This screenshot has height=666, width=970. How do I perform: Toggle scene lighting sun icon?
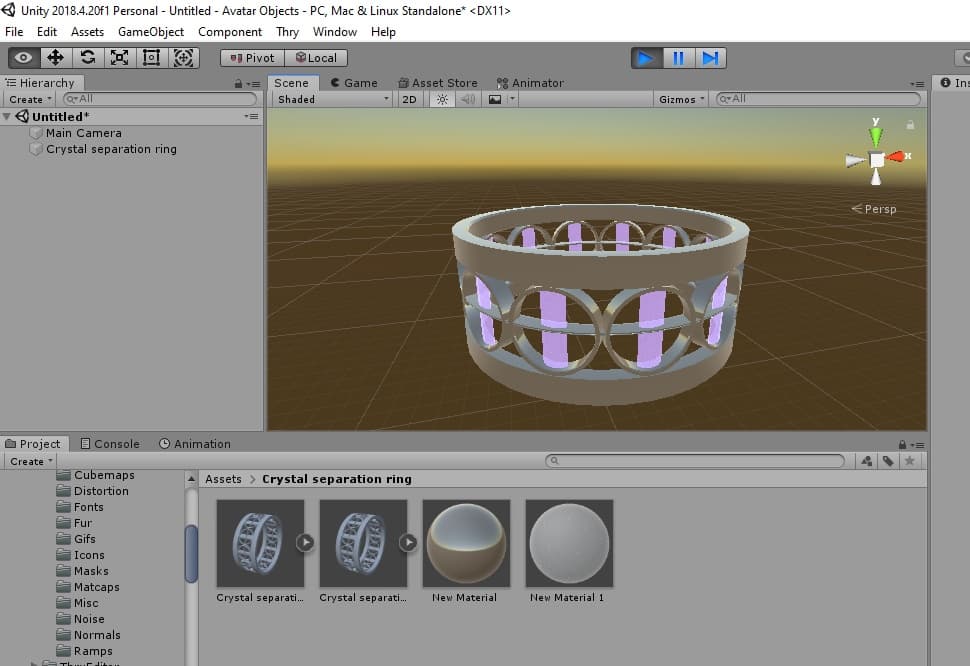click(x=441, y=99)
